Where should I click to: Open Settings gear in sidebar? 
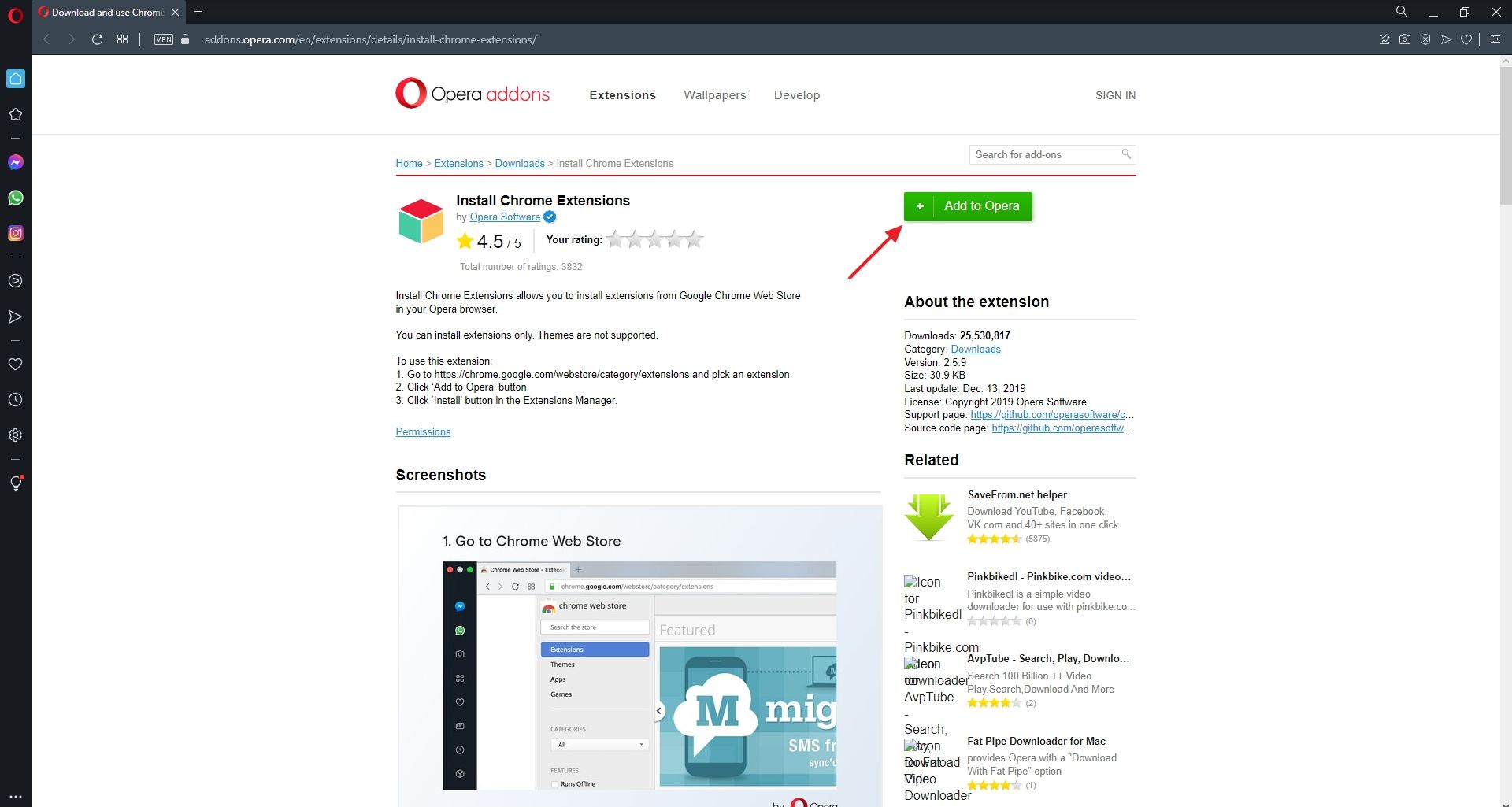point(16,435)
